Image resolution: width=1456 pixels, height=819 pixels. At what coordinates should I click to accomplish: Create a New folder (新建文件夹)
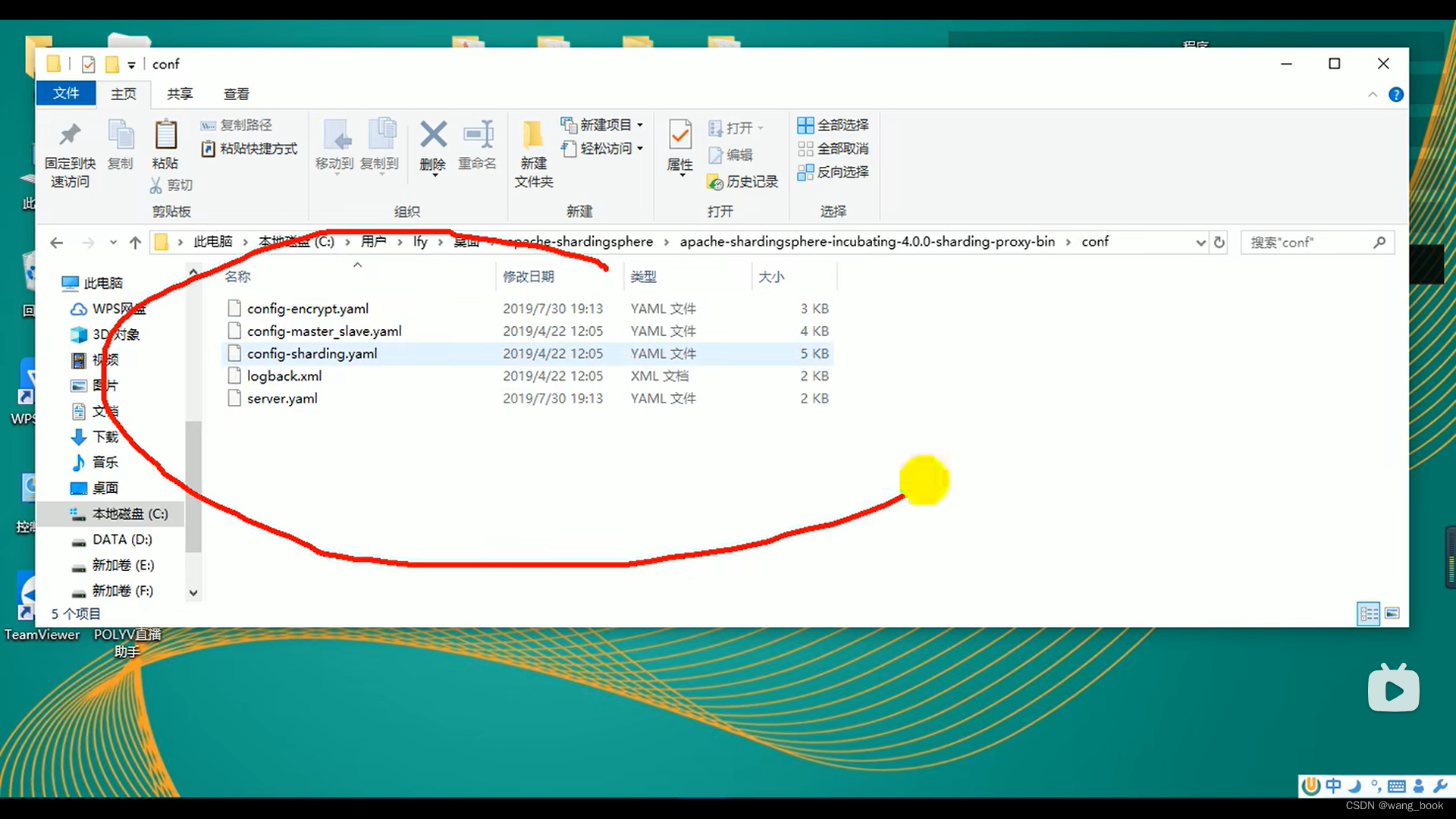(x=534, y=154)
